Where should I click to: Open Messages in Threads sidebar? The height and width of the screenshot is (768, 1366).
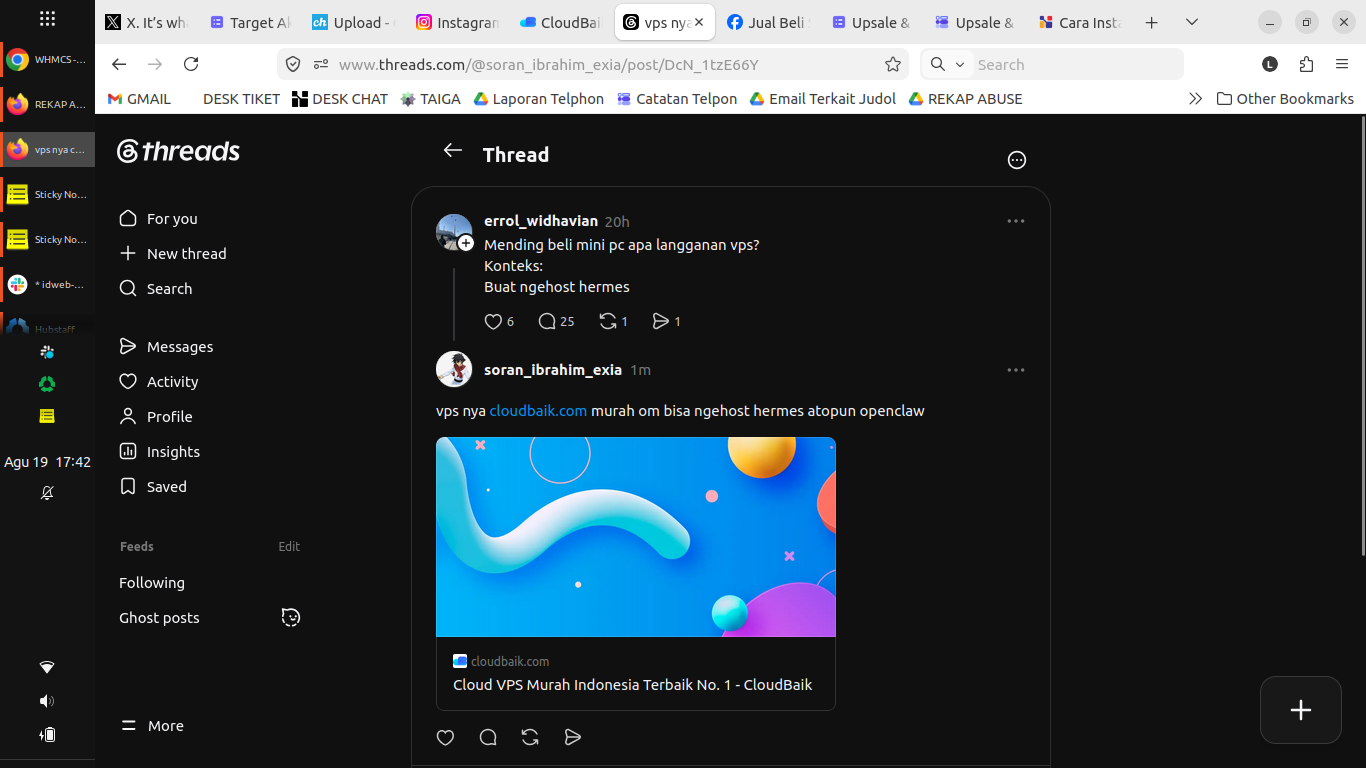click(x=166, y=347)
